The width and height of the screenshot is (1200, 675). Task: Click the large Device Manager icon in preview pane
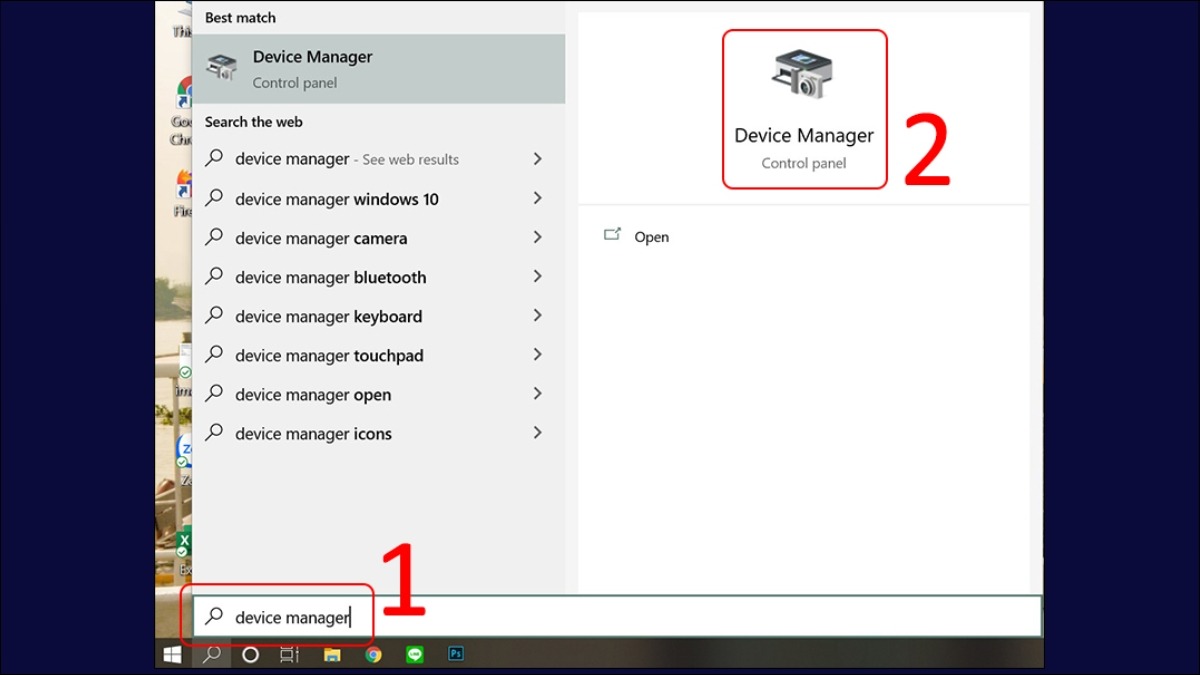tap(804, 75)
